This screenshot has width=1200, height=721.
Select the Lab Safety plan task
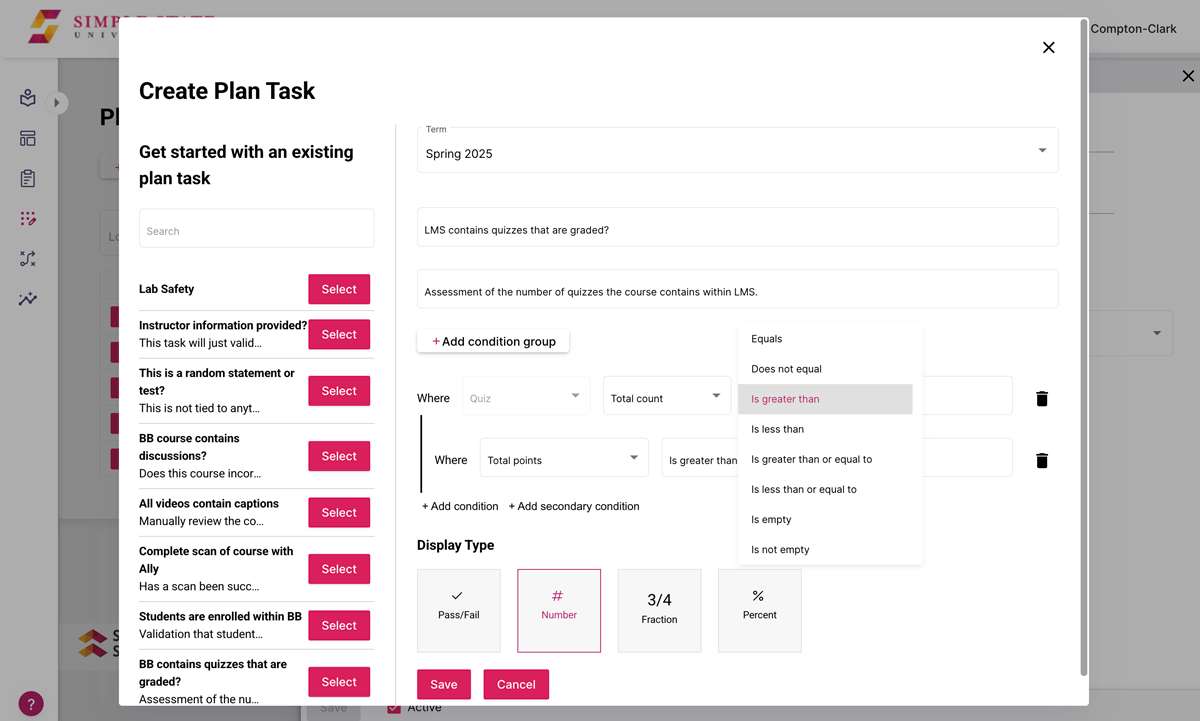pyautogui.click(x=339, y=289)
